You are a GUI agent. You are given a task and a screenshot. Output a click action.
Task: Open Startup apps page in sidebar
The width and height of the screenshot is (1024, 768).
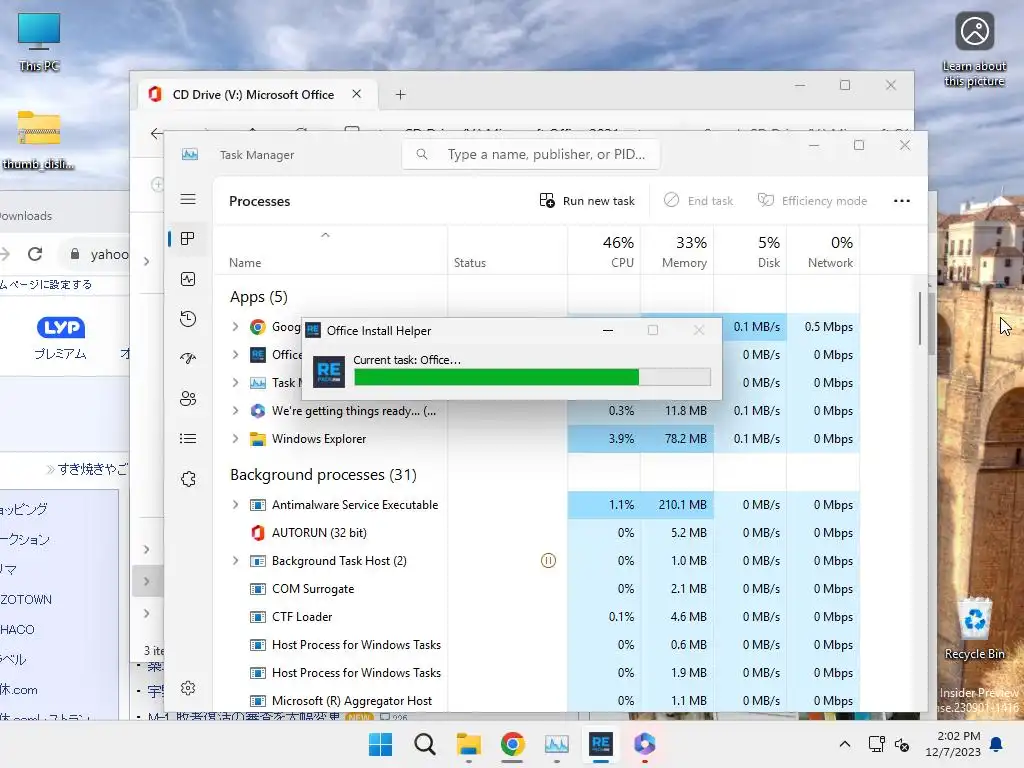pyautogui.click(x=188, y=359)
